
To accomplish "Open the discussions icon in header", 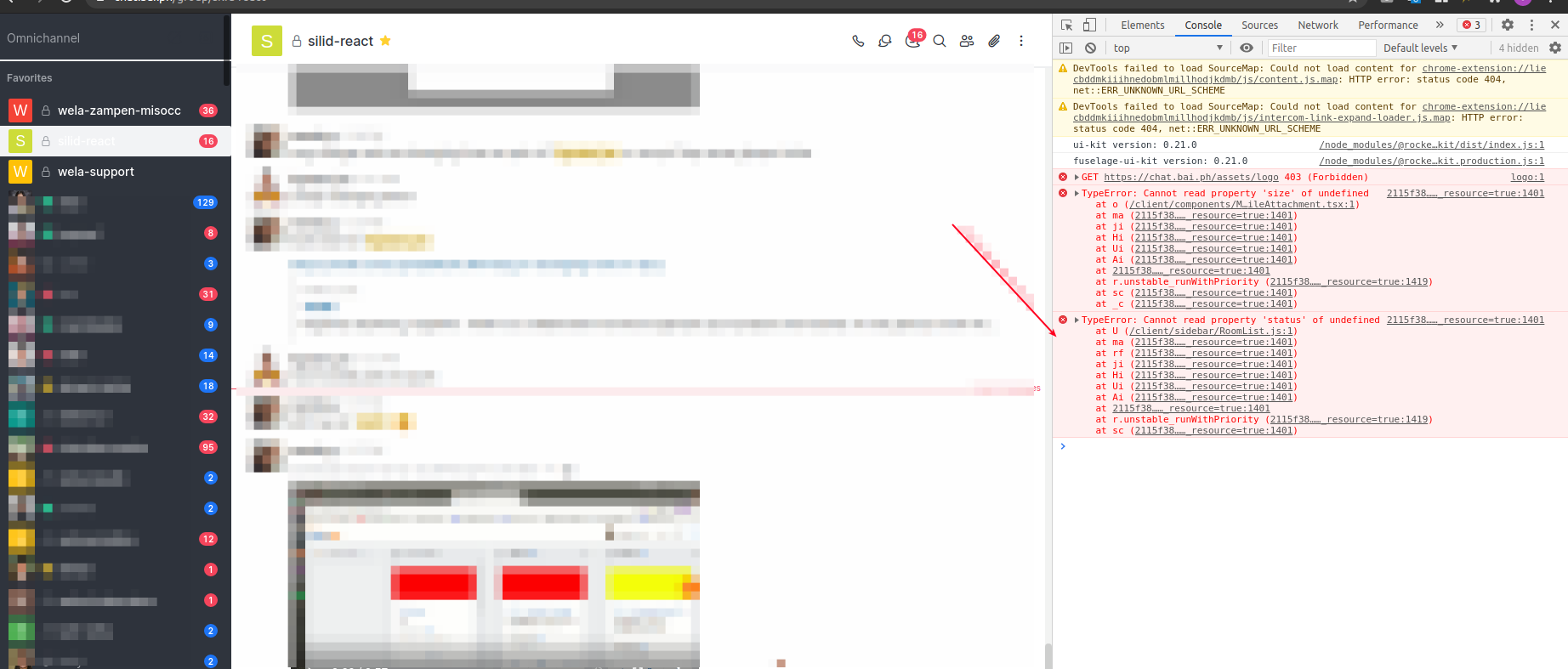I will point(885,41).
